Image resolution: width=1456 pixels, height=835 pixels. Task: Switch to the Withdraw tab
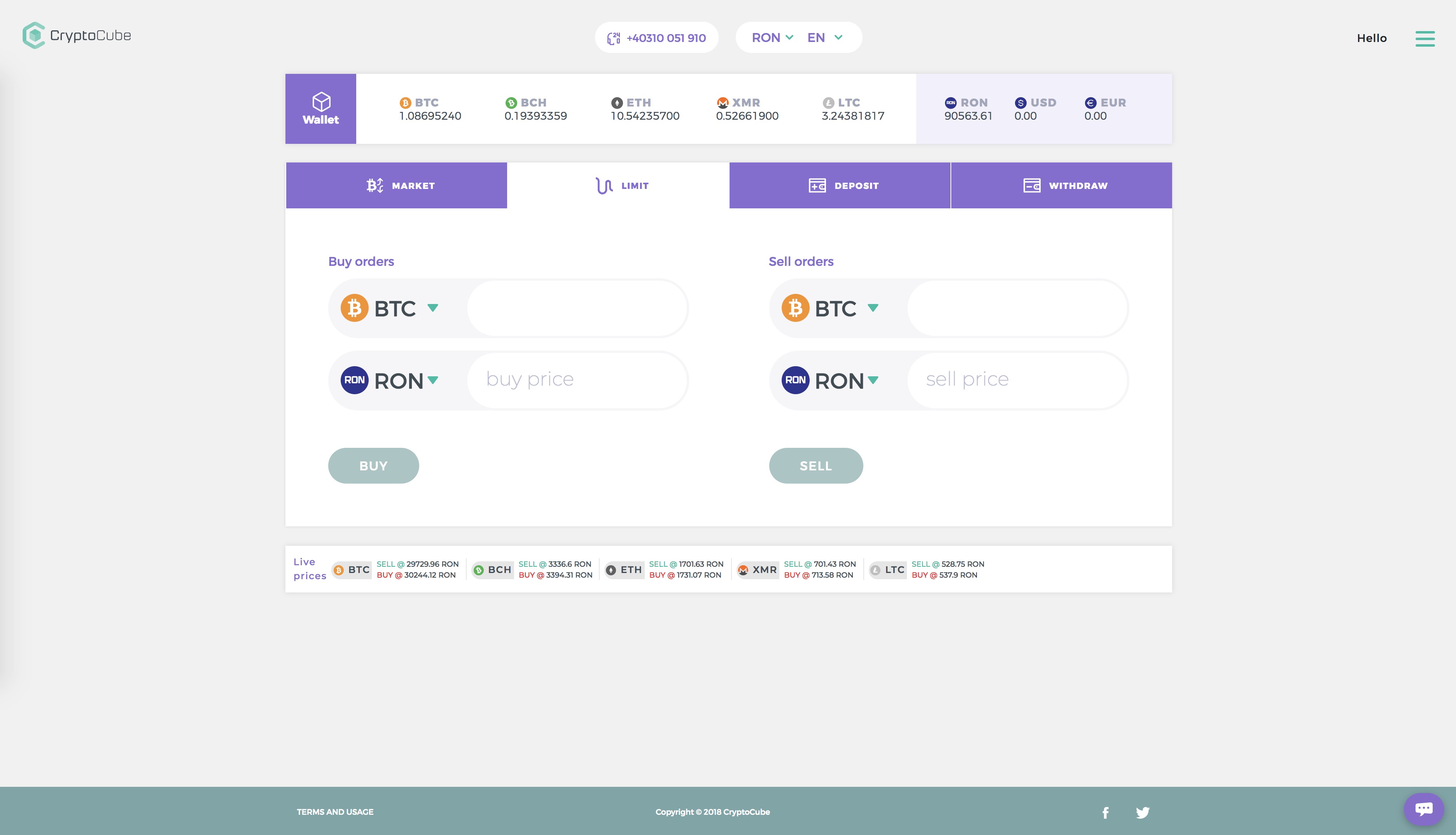(x=1061, y=185)
